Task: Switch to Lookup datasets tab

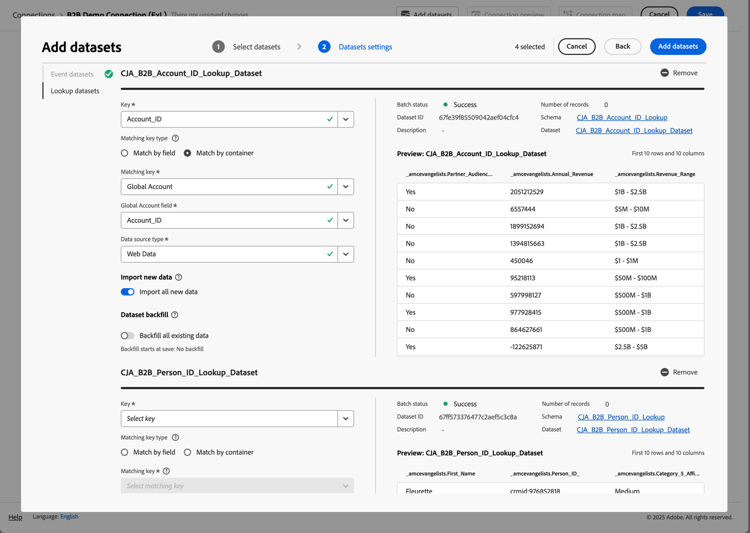Action: 75,91
